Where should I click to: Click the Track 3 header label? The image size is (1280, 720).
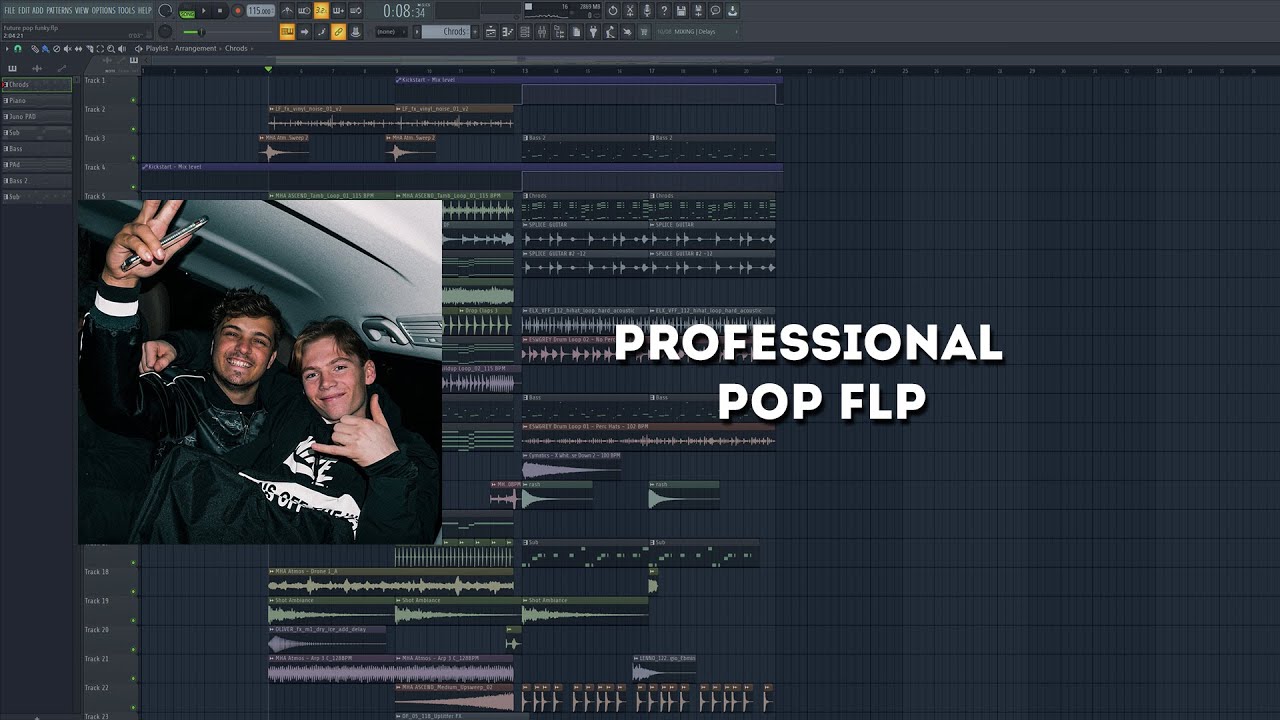point(95,138)
